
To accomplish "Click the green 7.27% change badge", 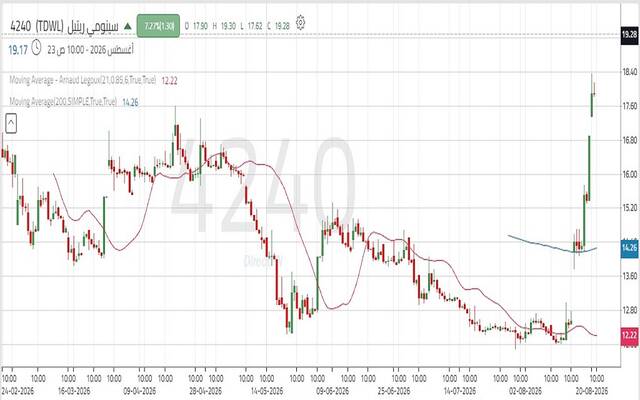I will 158,26.
